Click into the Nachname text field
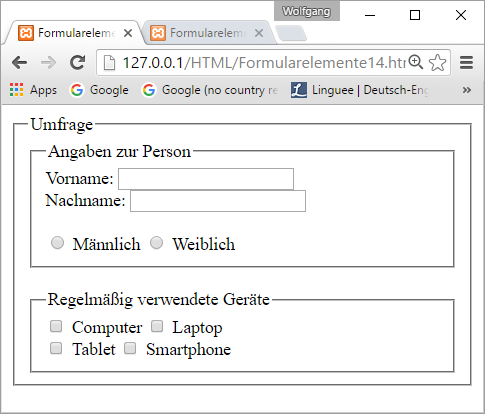The width and height of the screenshot is (485, 414). (218, 201)
